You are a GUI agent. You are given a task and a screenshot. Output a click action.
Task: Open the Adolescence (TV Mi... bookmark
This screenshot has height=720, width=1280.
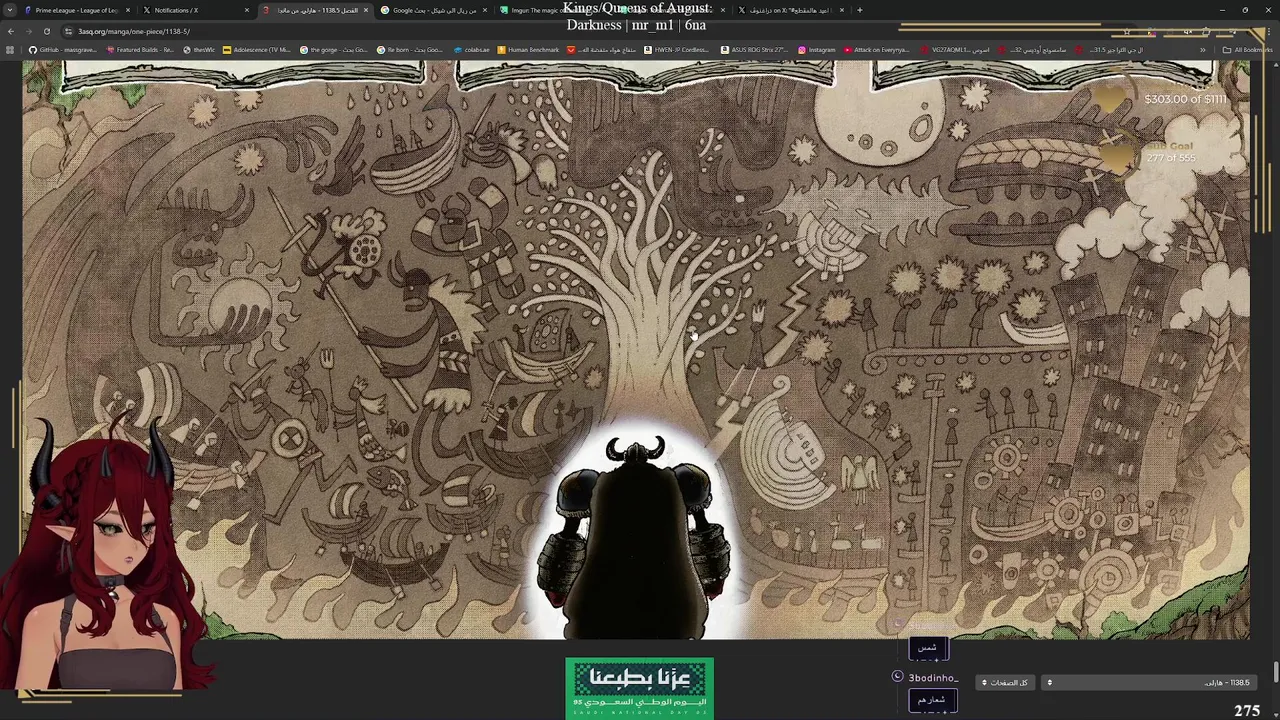click(257, 50)
